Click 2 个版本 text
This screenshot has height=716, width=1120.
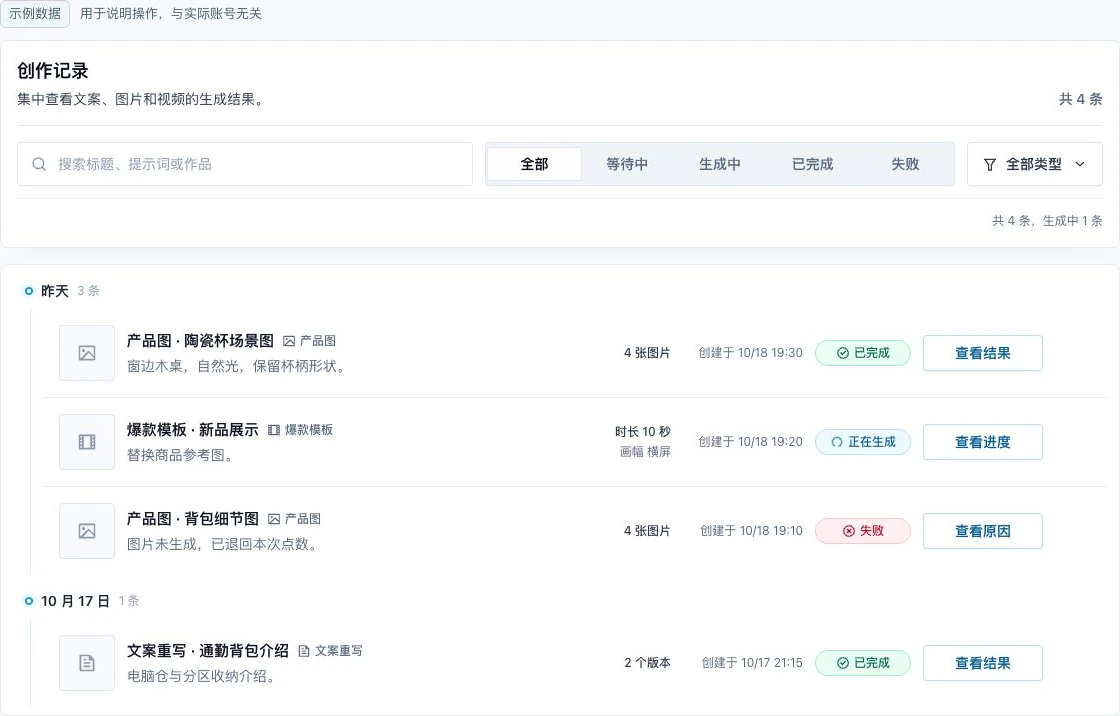(648, 663)
